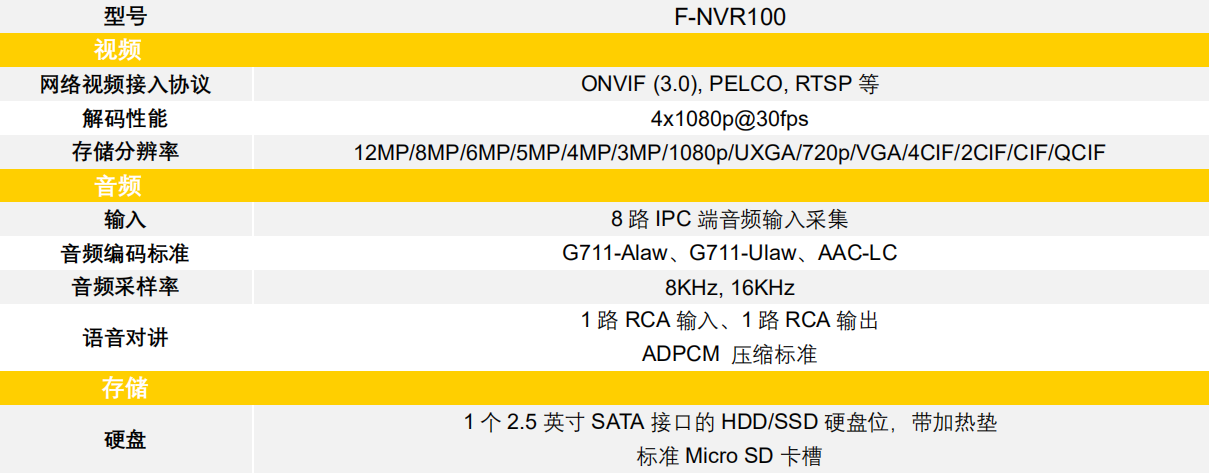Select the 输入 label cell
The height and width of the screenshot is (473, 1210).
[125, 219]
